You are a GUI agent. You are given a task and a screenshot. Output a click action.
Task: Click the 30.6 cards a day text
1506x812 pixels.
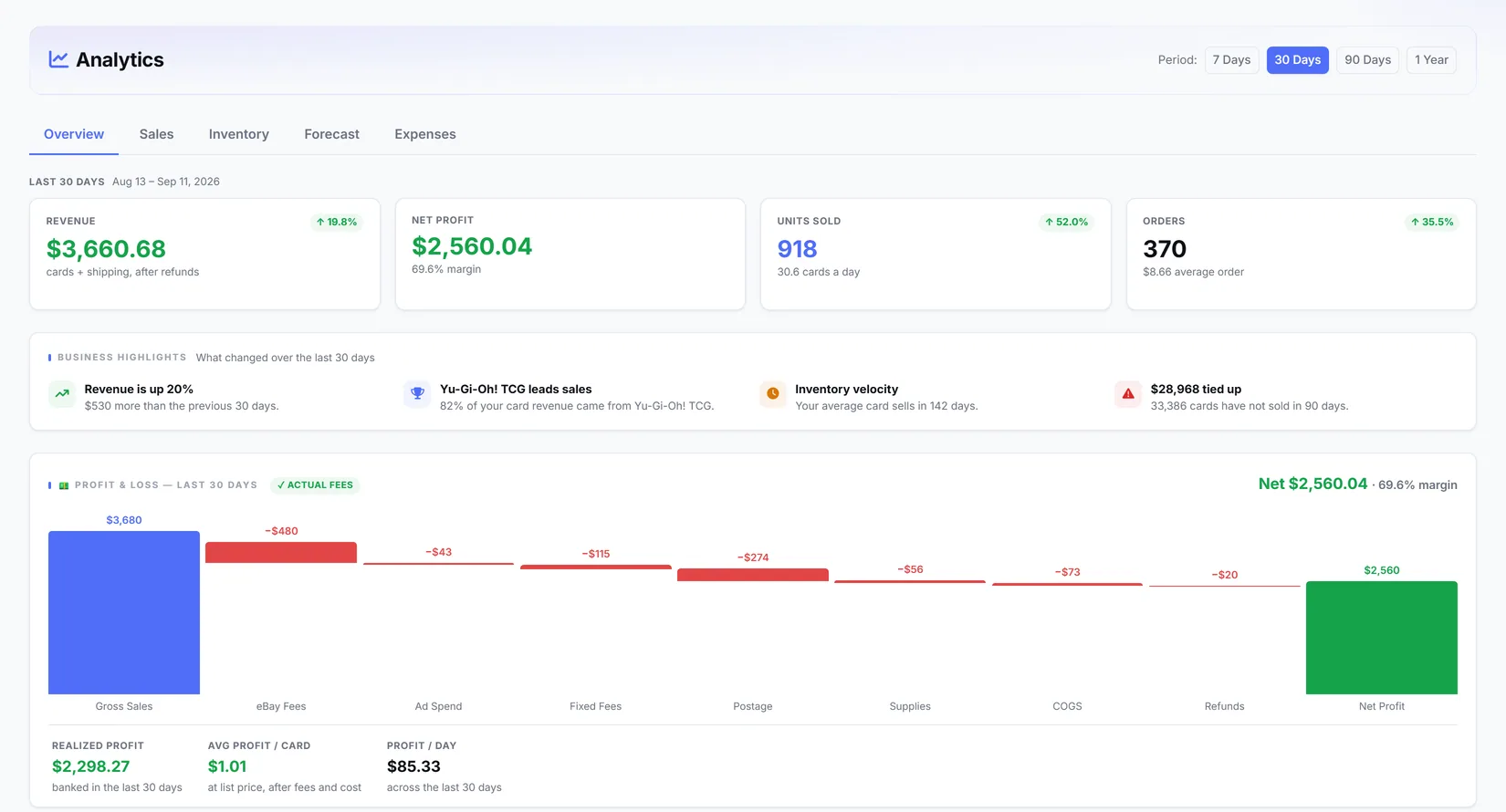coord(819,272)
